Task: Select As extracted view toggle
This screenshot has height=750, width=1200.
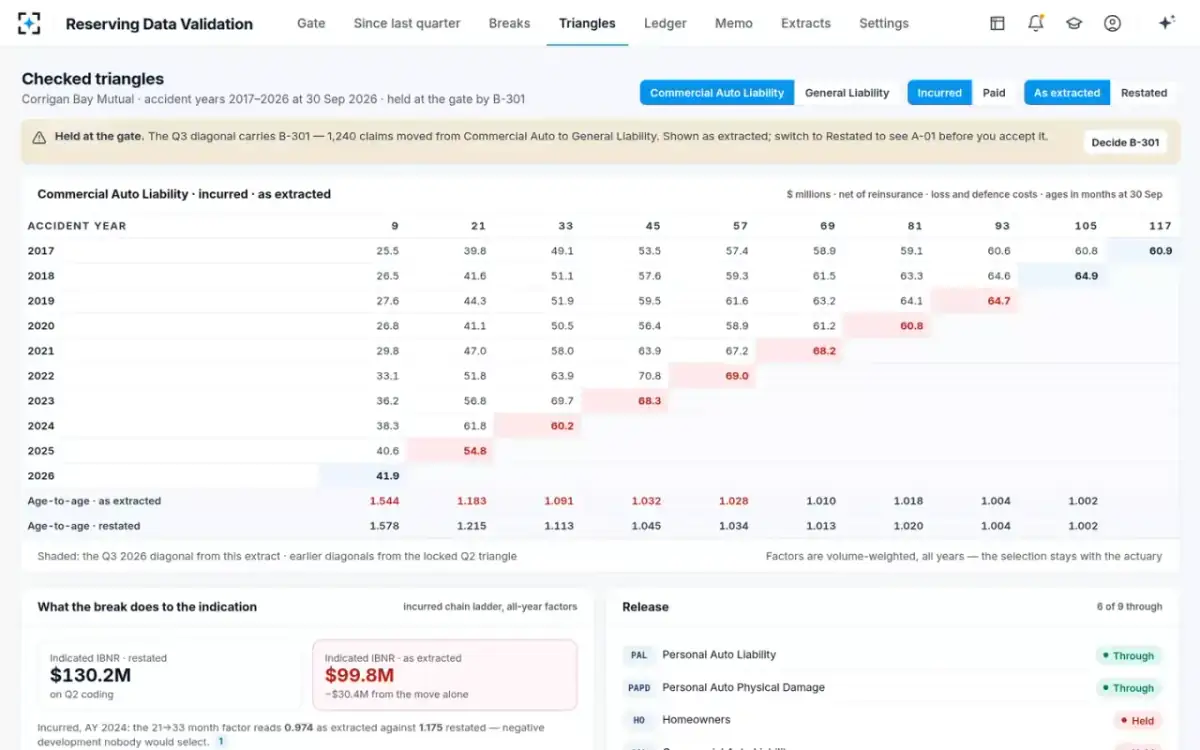Action: pos(1067,93)
